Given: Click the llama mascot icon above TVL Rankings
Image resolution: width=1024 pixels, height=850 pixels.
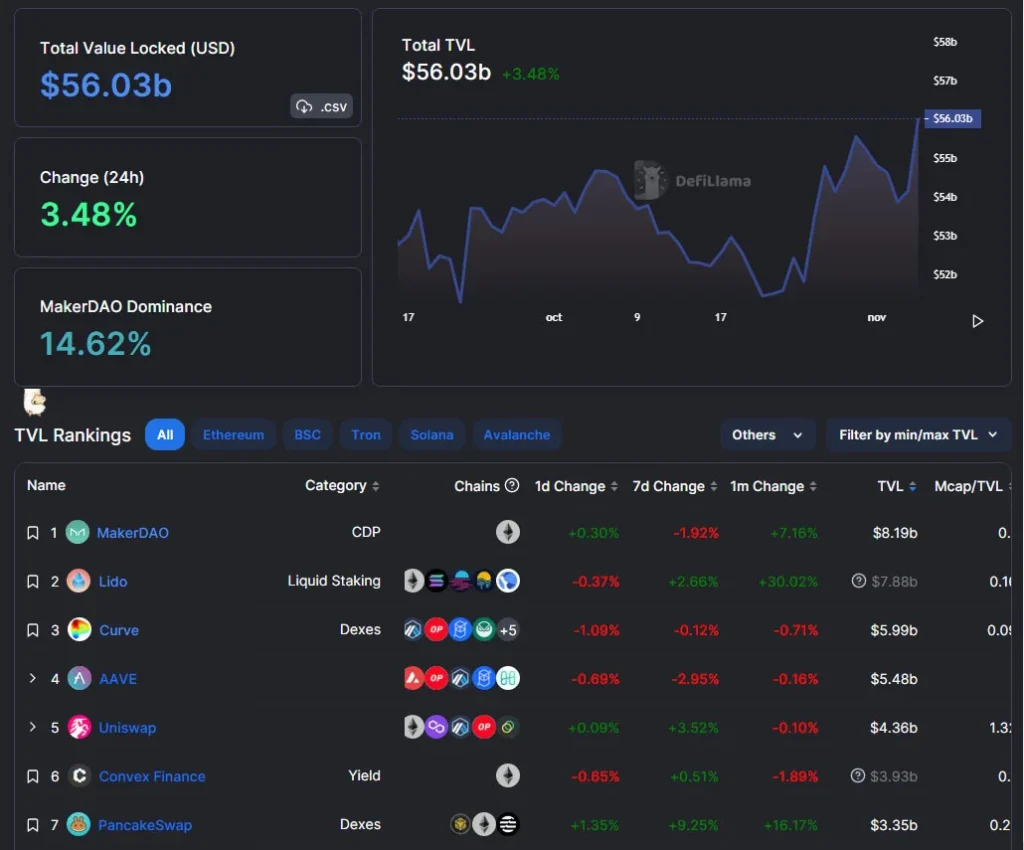Looking at the screenshot, I should (35, 402).
